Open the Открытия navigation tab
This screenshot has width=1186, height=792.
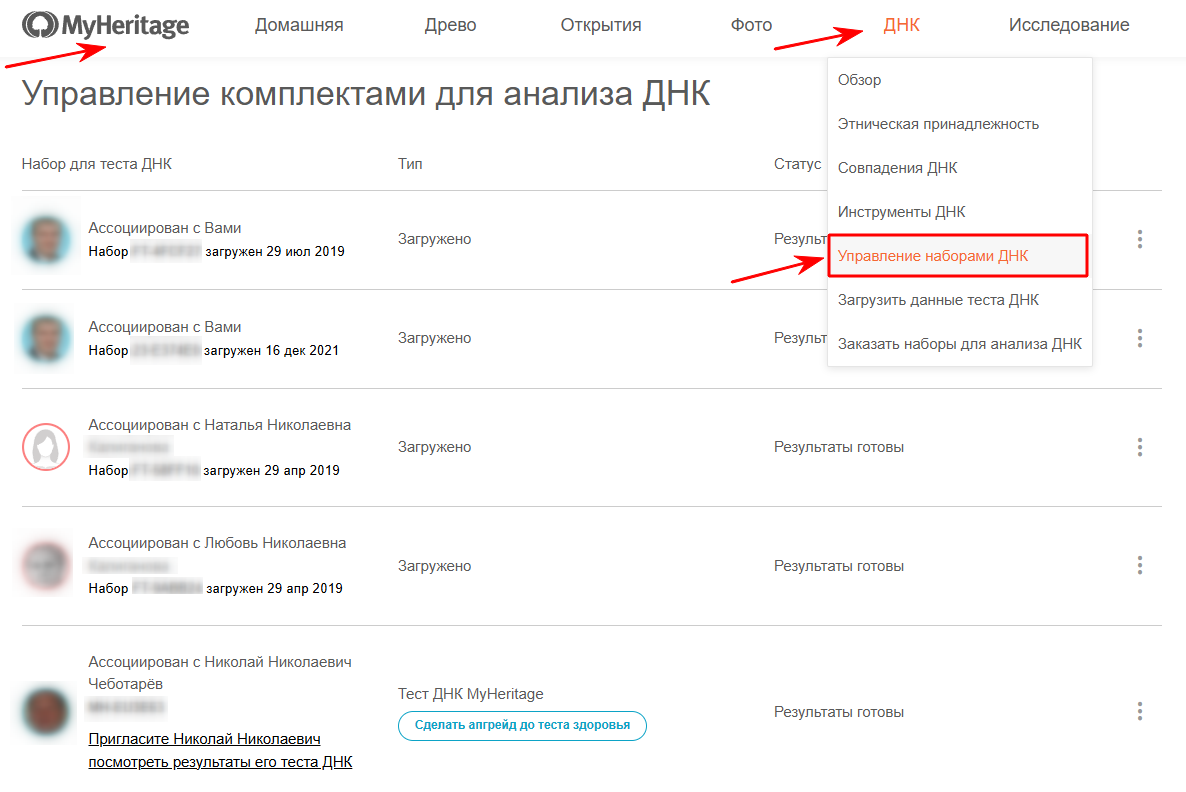601,25
